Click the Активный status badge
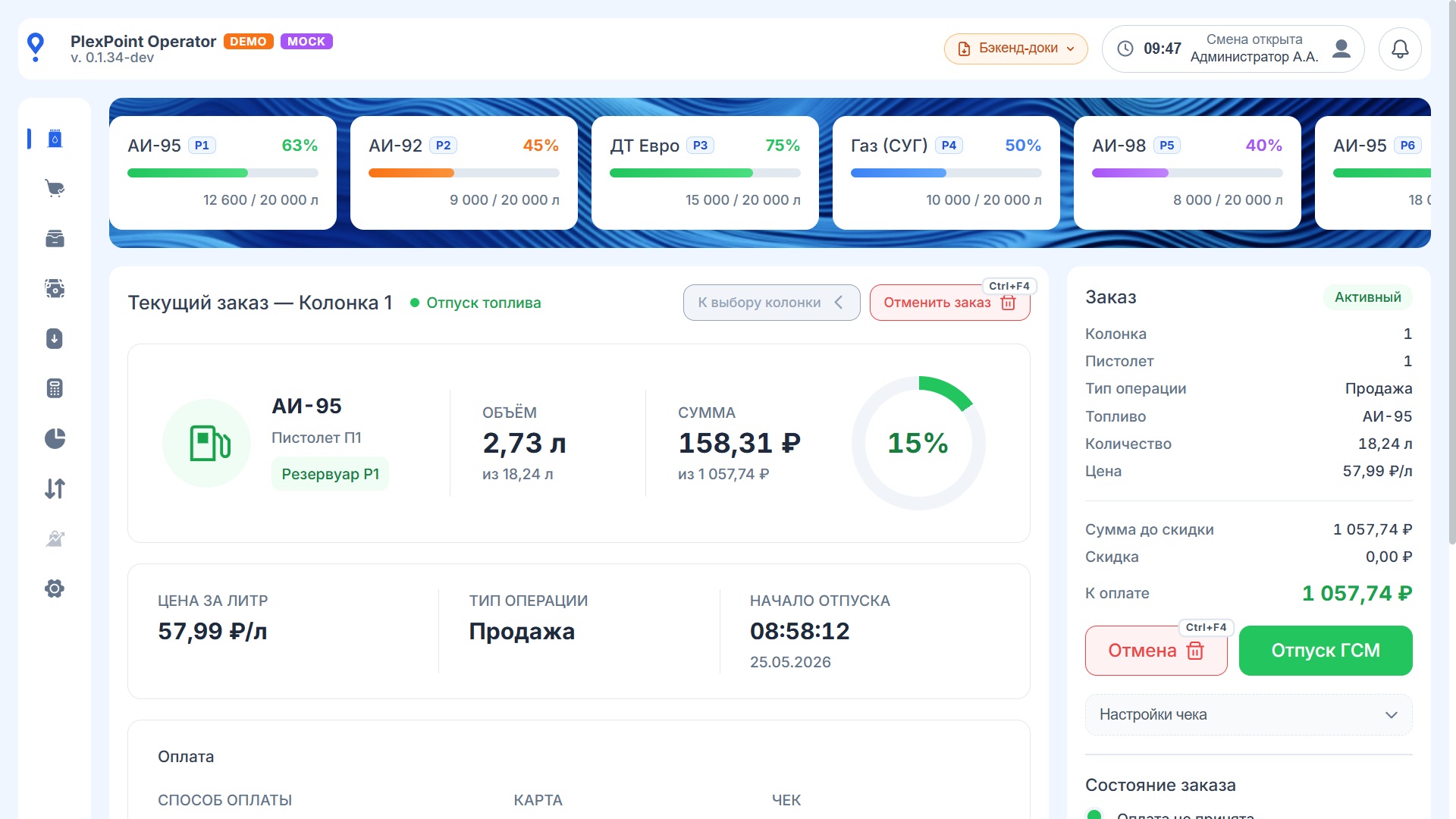 click(1367, 297)
